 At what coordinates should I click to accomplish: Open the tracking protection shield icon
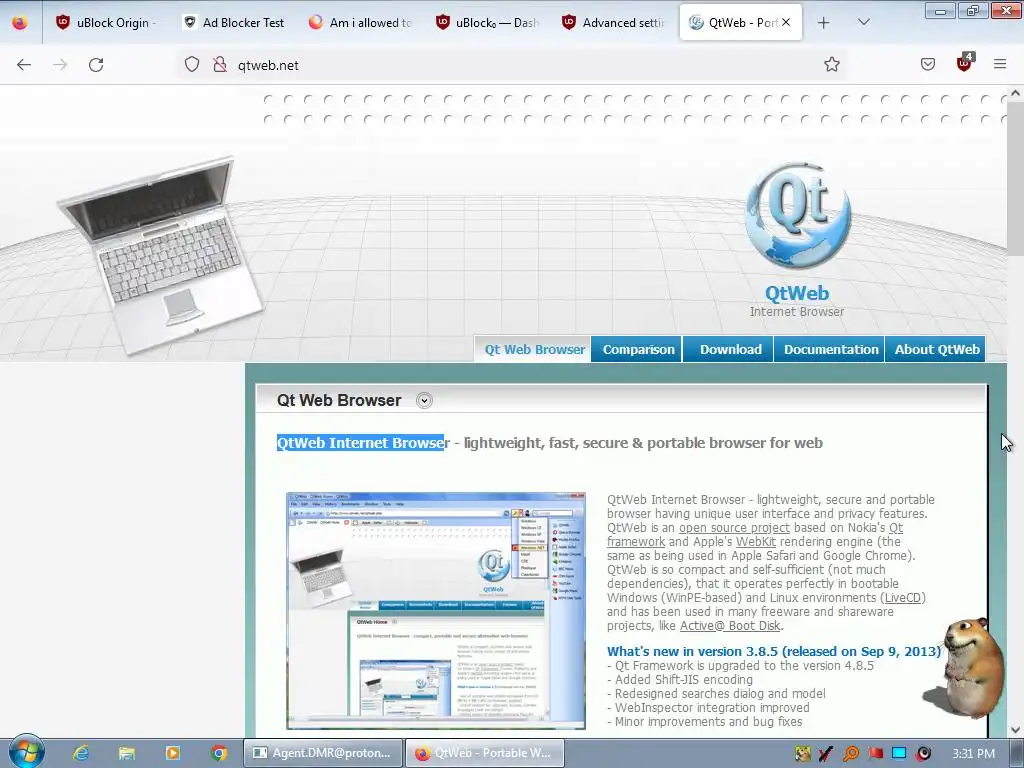(191, 65)
